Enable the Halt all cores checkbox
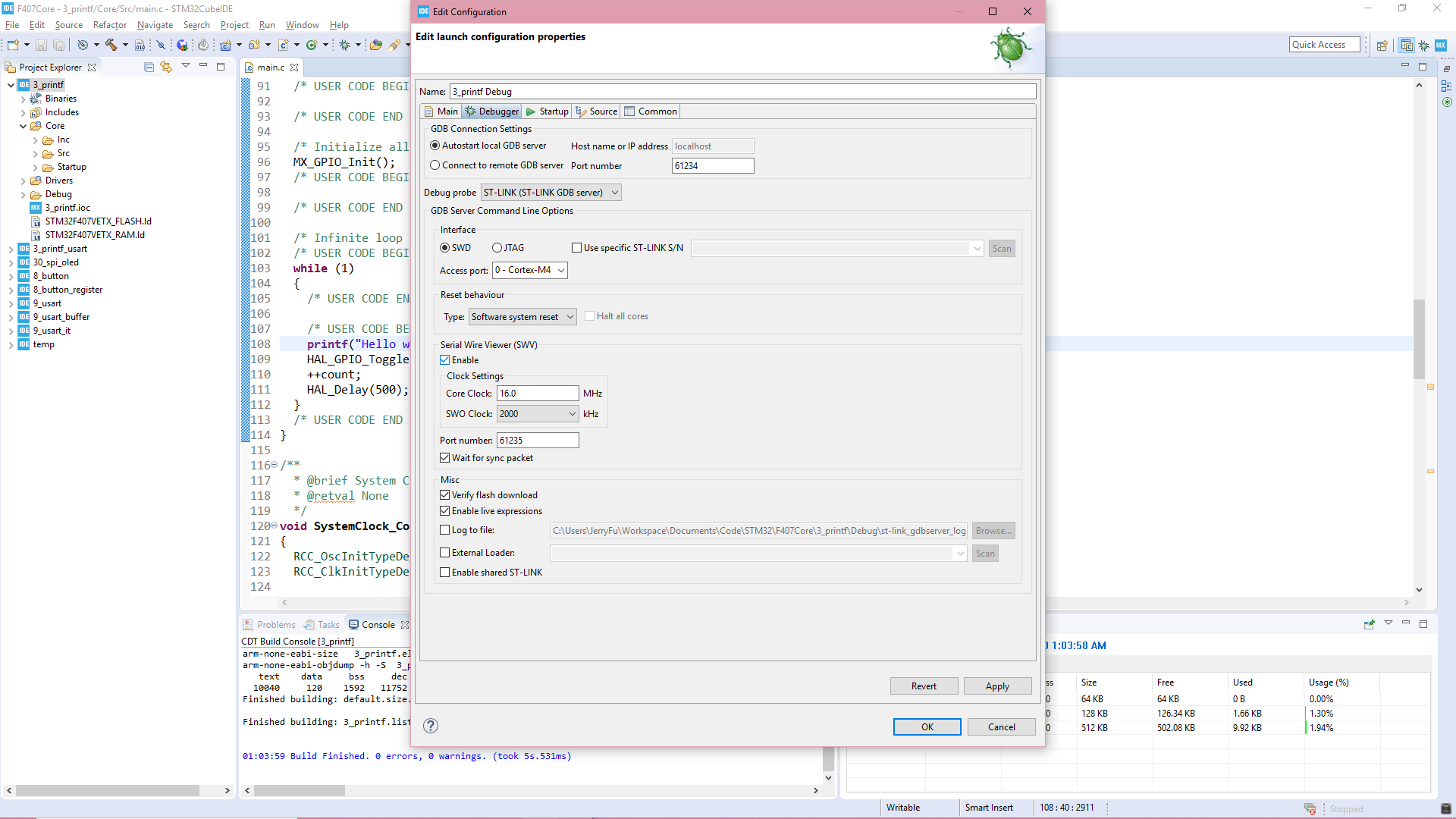 (590, 315)
